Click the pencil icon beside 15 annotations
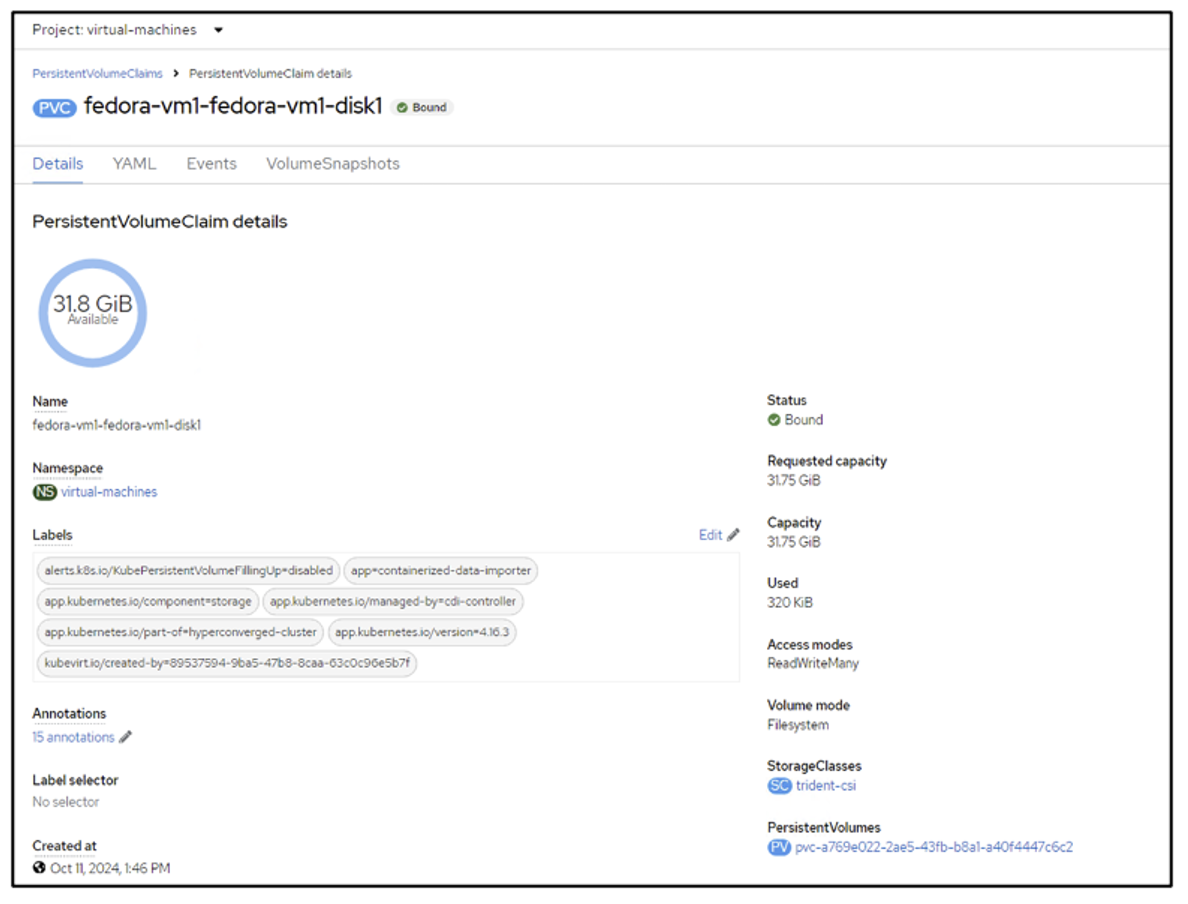Screen dimensions: 1188x904 pos(126,737)
